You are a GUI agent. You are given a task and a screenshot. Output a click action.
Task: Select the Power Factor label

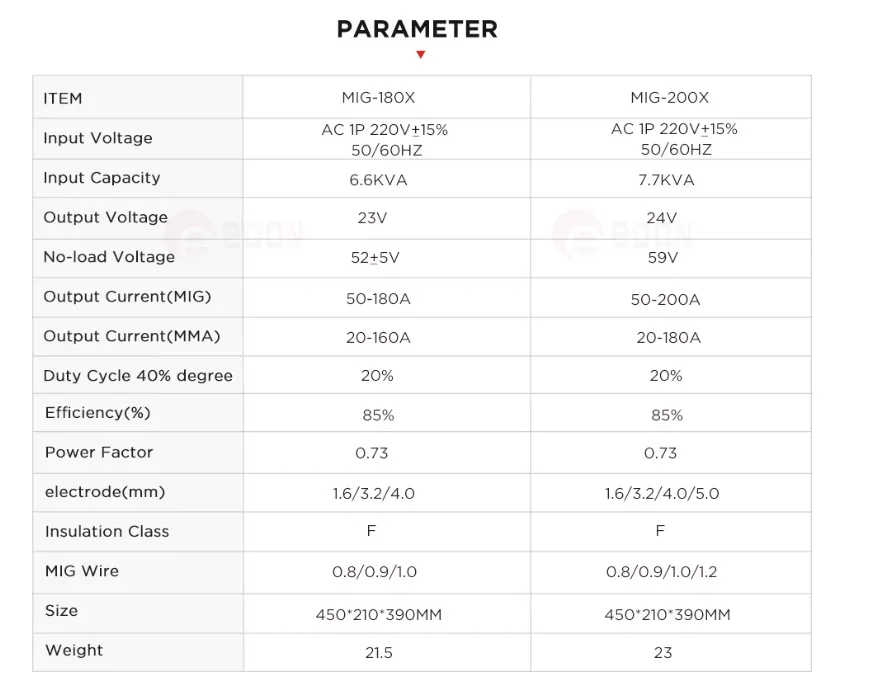click(x=99, y=452)
